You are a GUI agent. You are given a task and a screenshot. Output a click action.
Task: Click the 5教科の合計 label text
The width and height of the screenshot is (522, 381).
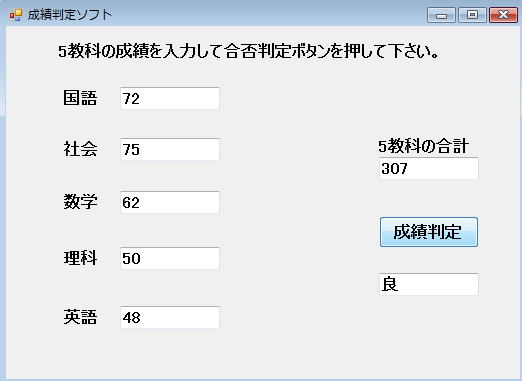tap(423, 146)
